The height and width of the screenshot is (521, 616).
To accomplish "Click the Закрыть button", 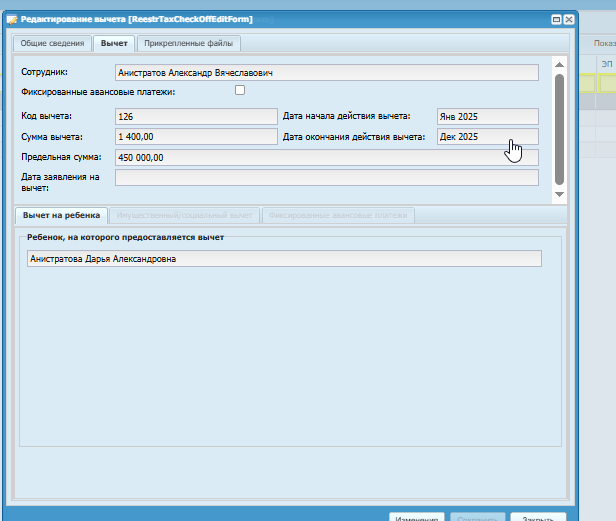I will coord(538,517).
